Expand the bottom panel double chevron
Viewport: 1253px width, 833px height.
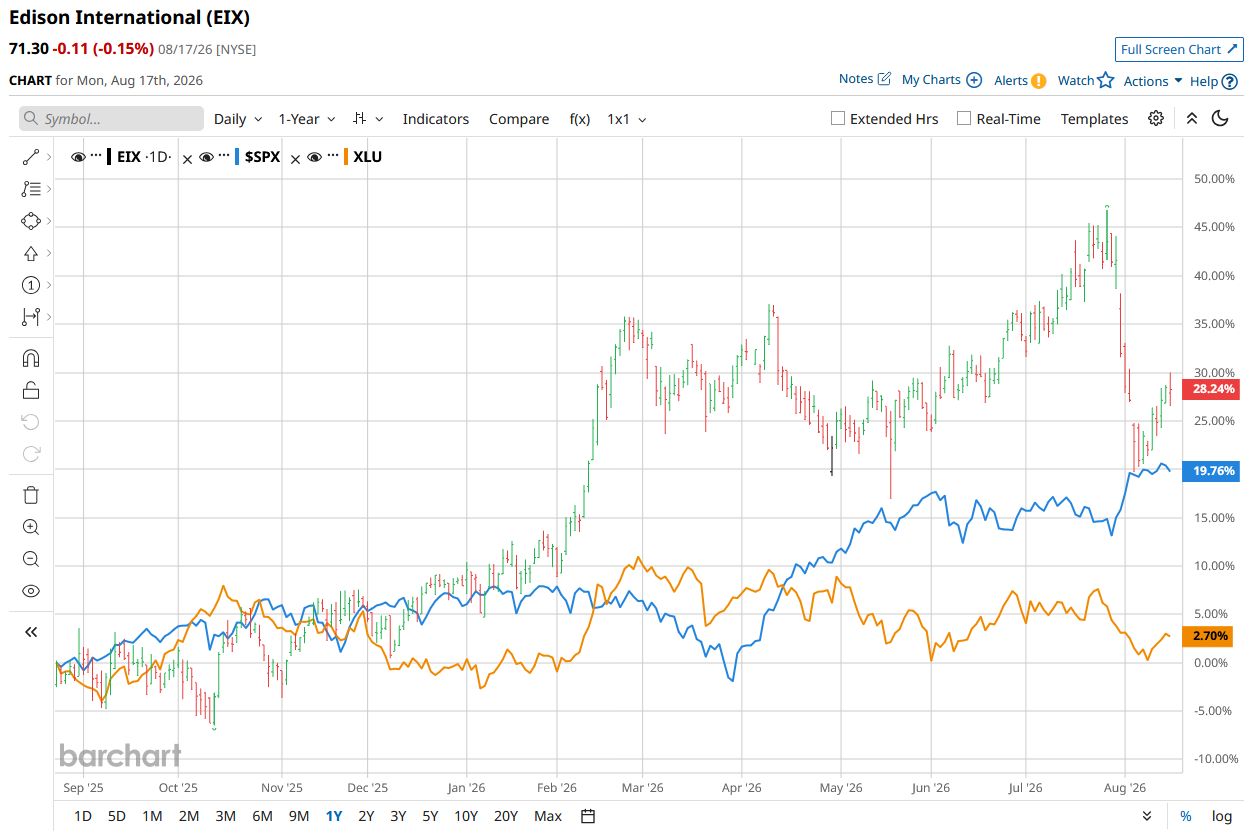(1146, 816)
